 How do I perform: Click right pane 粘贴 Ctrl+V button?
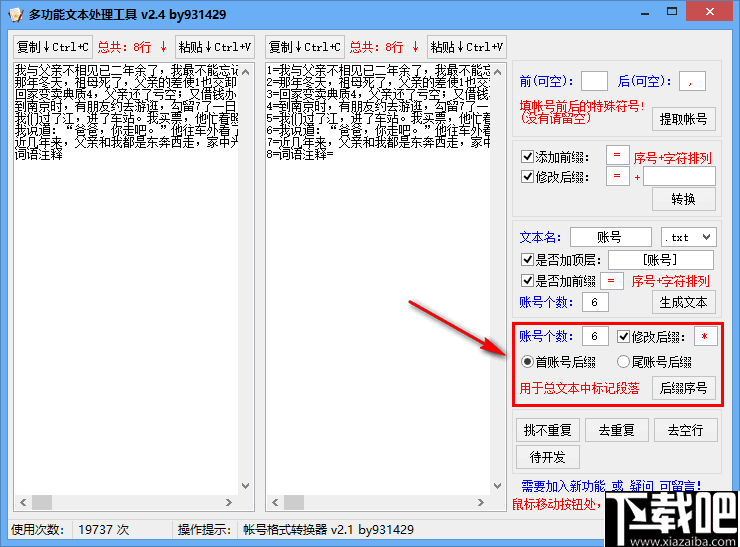(467, 47)
